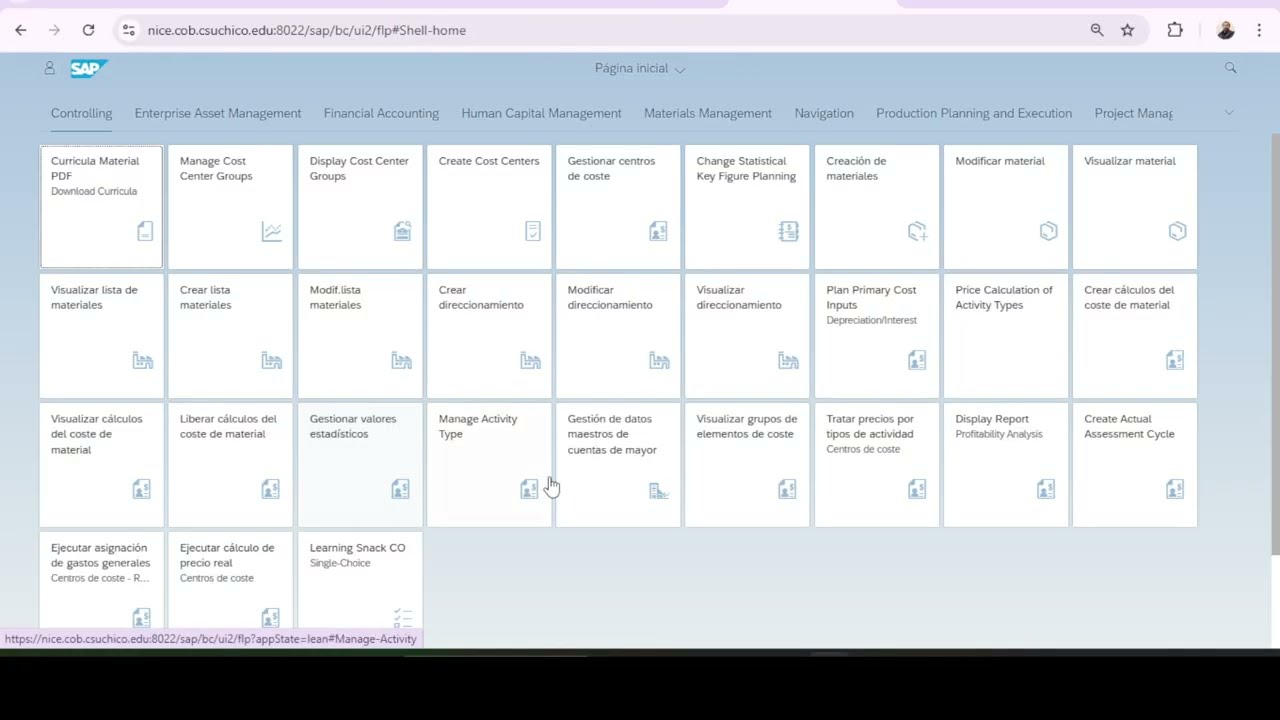This screenshot has width=1280, height=720.
Task: Click the Chrome profile avatar
Action: tap(1226, 30)
